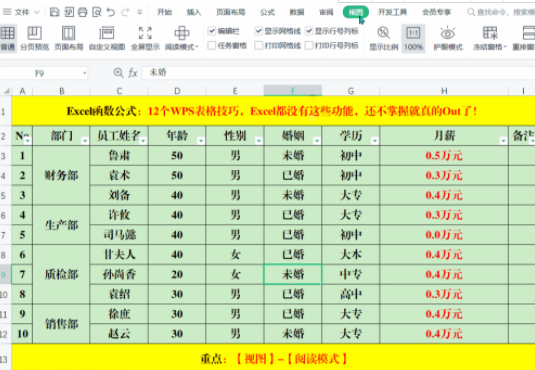Open the 婚姻 column filter dropdown

[x=317, y=141]
